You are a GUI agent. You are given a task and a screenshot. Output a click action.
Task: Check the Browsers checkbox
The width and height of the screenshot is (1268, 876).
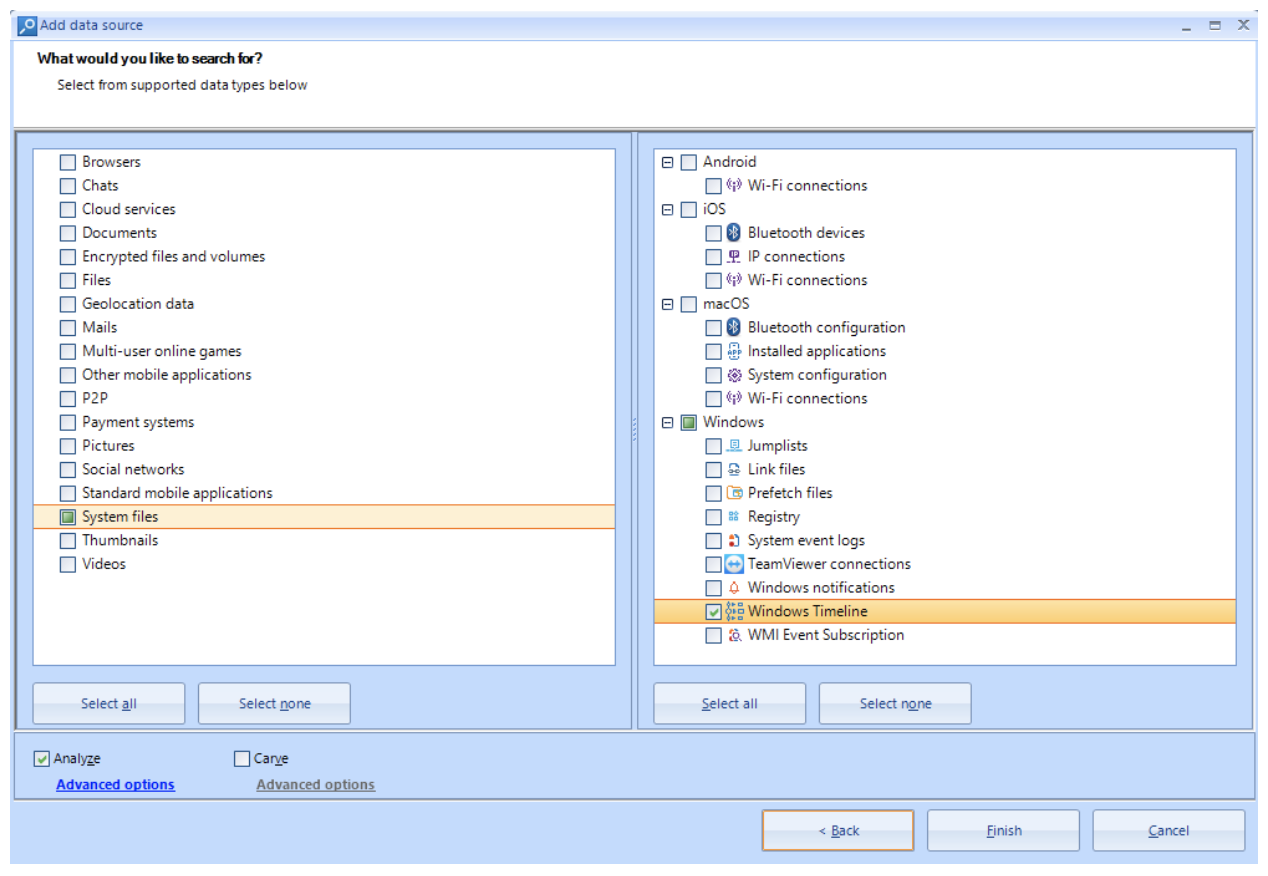(68, 162)
